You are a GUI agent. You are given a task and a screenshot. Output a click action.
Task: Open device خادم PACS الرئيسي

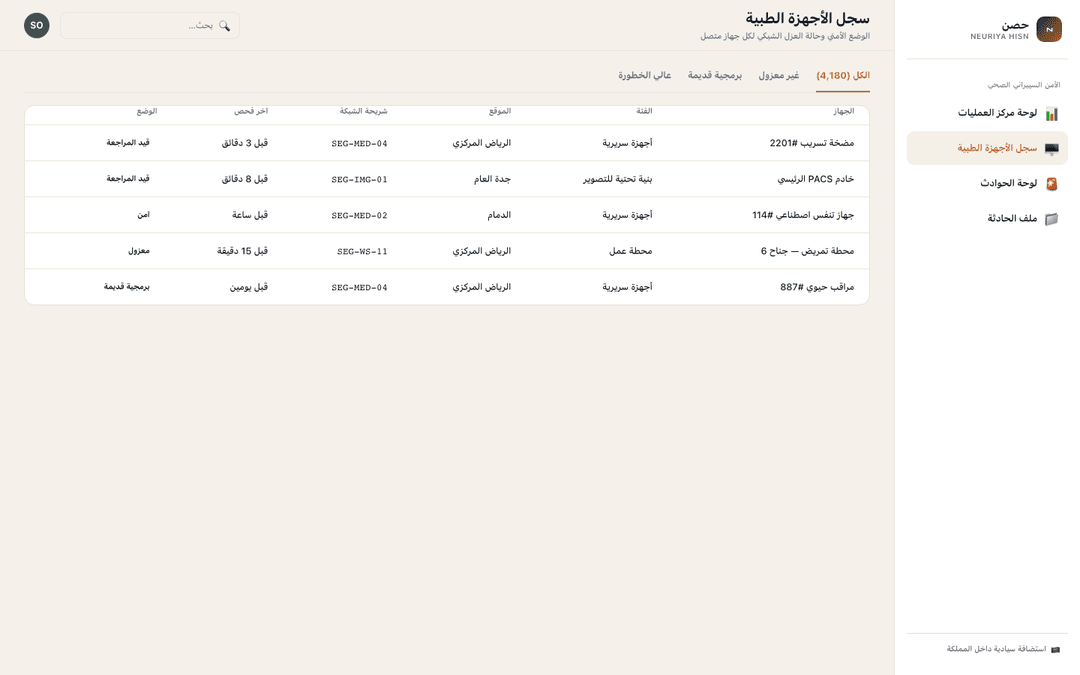pos(816,179)
